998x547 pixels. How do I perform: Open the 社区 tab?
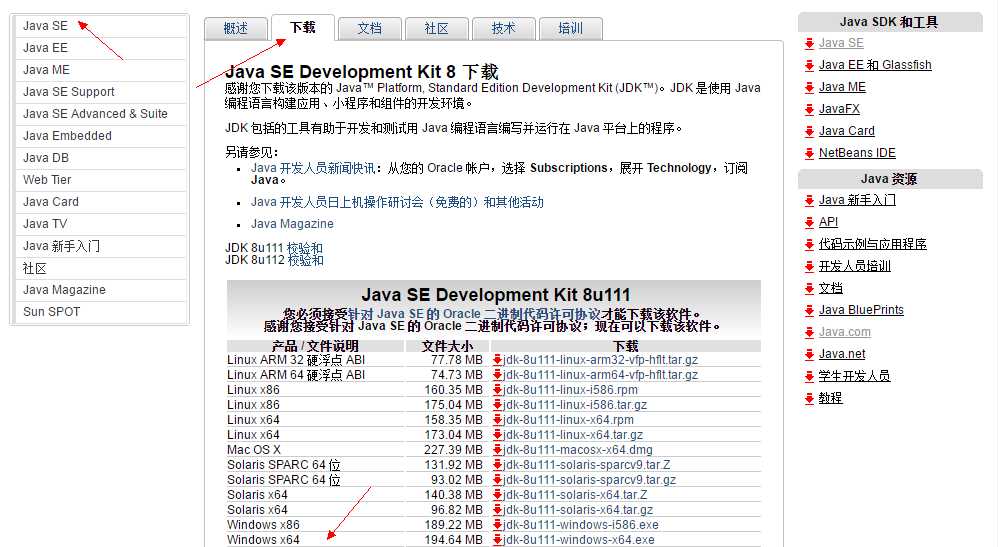point(437,29)
